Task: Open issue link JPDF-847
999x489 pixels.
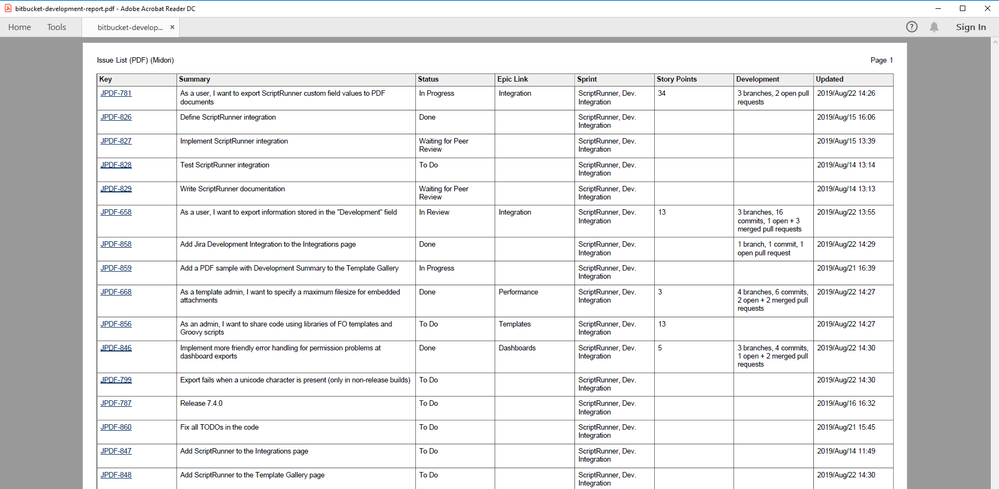Action: 116,451
